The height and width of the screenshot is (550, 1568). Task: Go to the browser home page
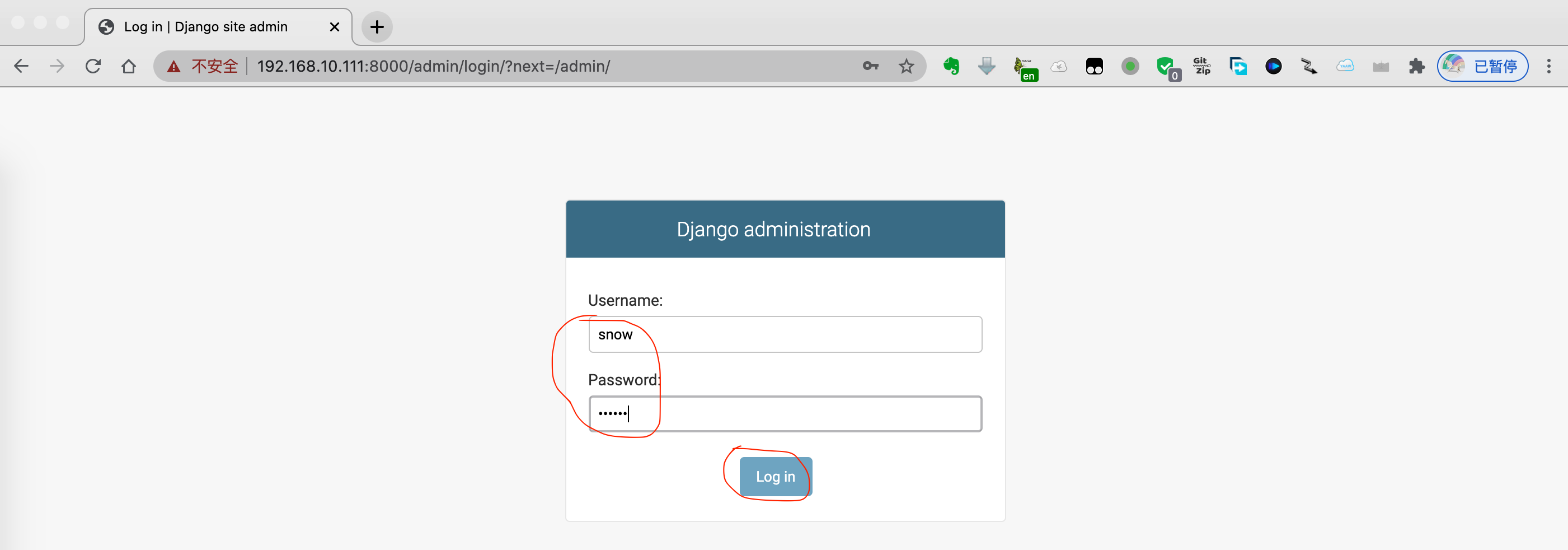(129, 66)
